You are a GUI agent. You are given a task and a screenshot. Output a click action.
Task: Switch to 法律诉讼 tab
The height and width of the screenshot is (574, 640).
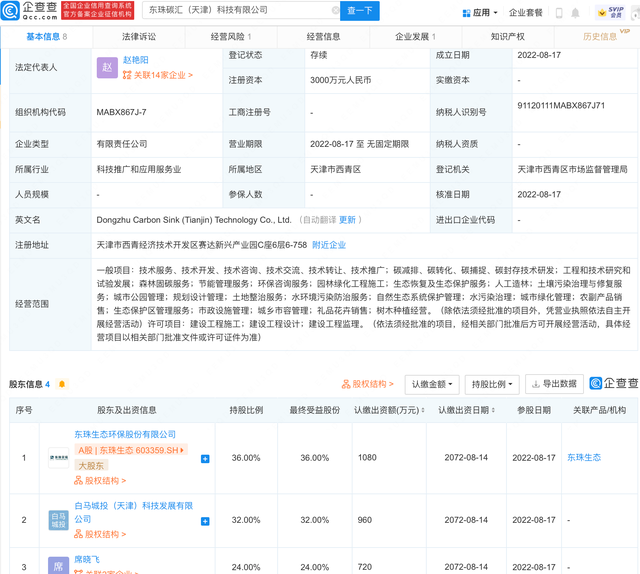pyautogui.click(x=139, y=37)
